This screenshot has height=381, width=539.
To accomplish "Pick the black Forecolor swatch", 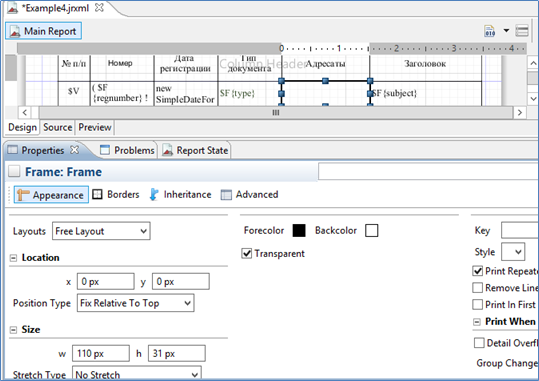I will pos(299,230).
